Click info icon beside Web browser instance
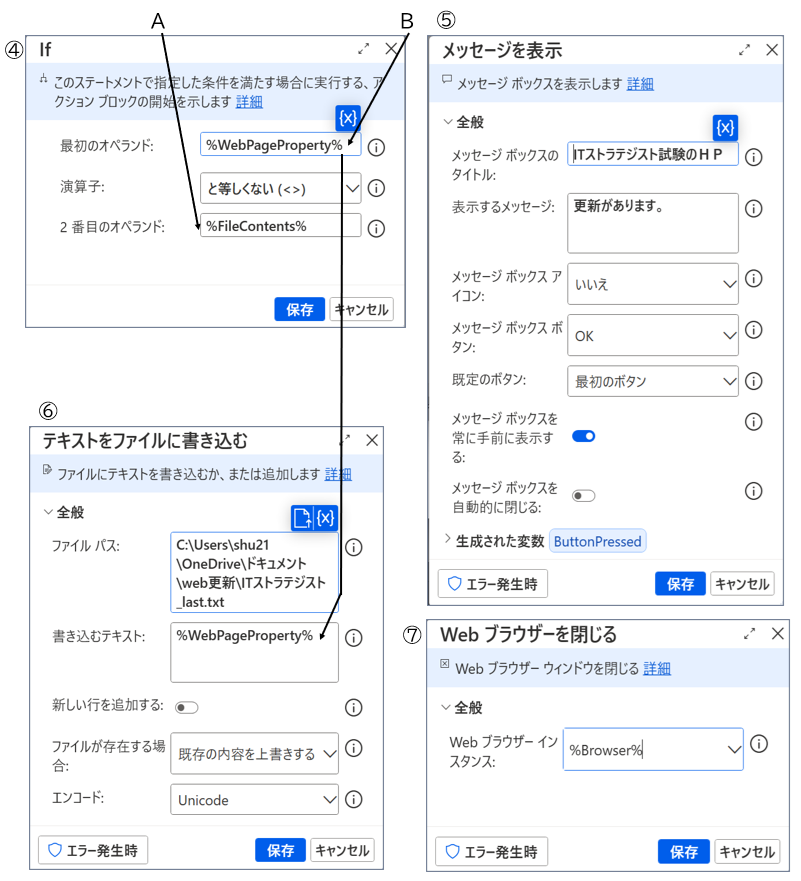 (759, 744)
